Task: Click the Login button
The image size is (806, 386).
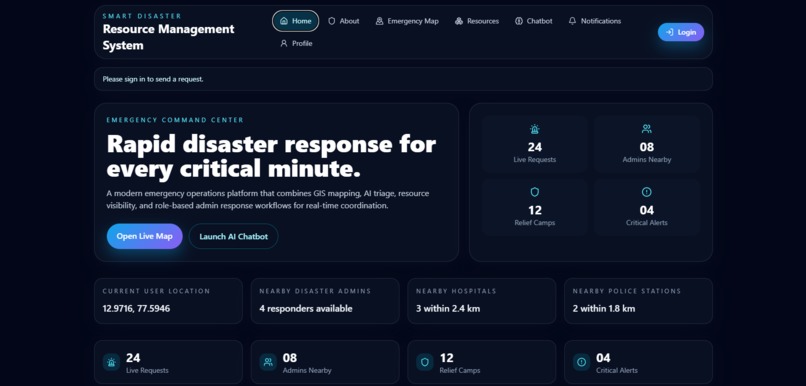Action: tap(681, 32)
